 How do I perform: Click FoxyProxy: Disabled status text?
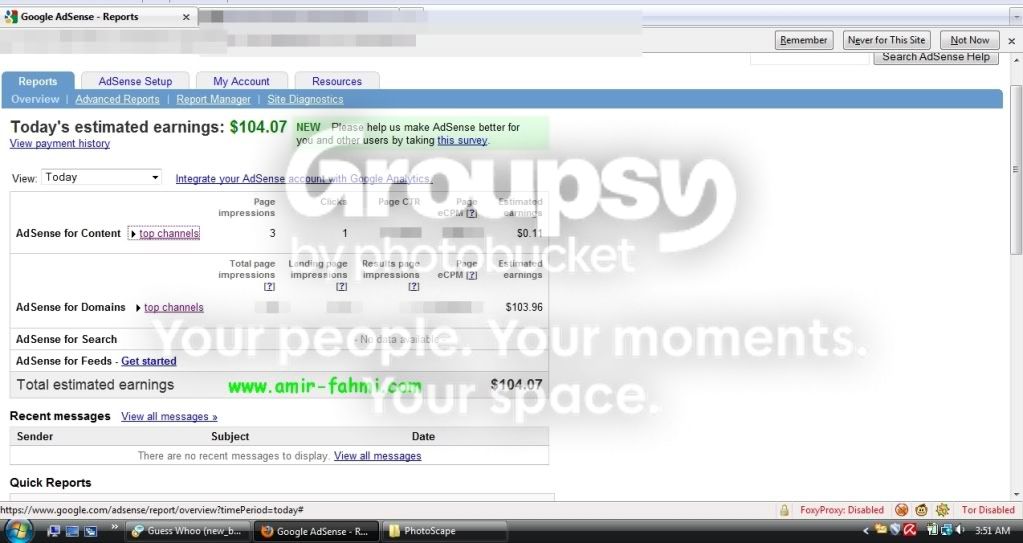(x=842, y=510)
